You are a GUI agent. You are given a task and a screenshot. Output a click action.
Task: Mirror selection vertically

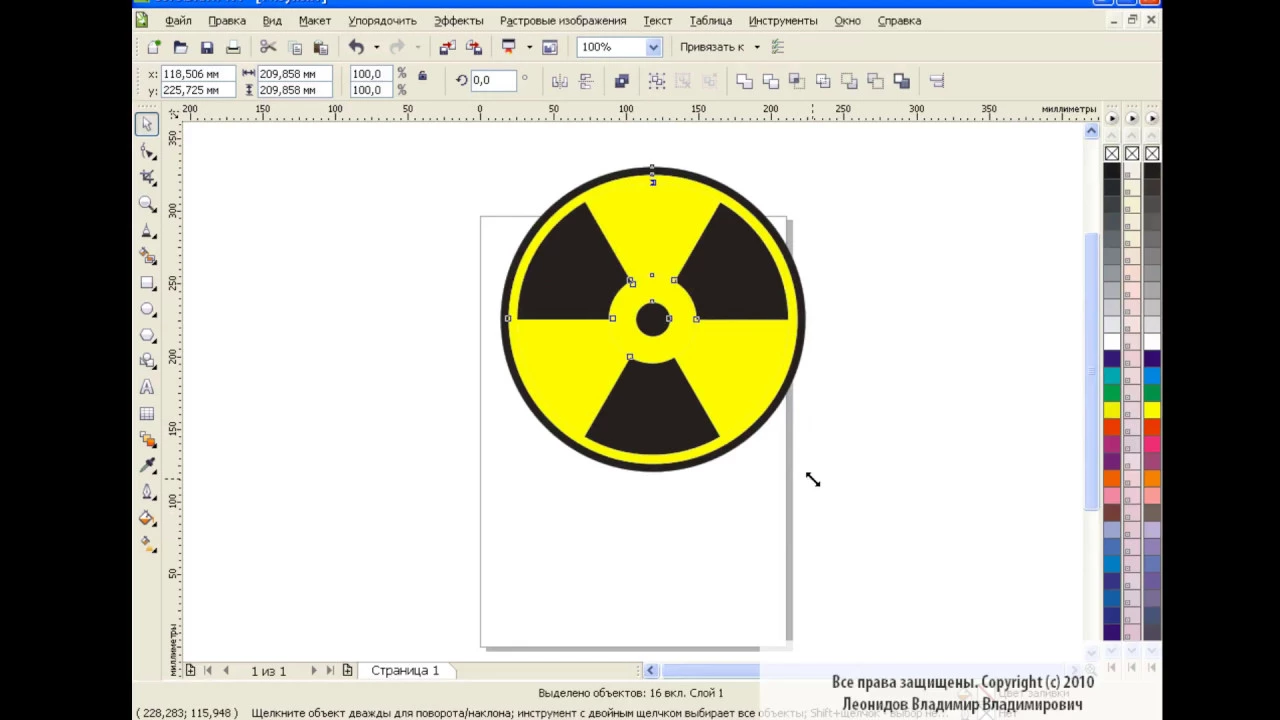click(586, 81)
